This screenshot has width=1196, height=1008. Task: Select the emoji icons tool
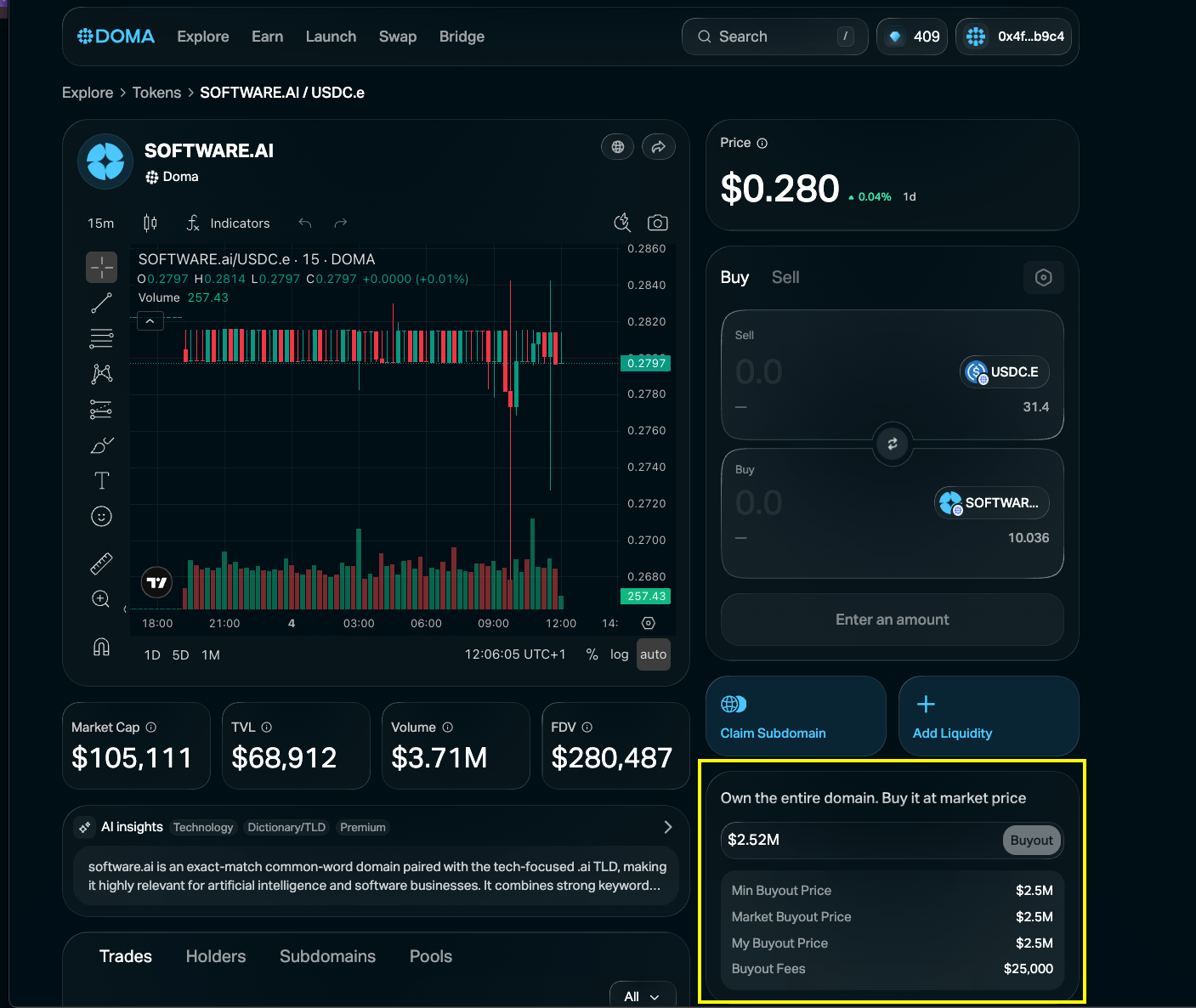click(101, 516)
